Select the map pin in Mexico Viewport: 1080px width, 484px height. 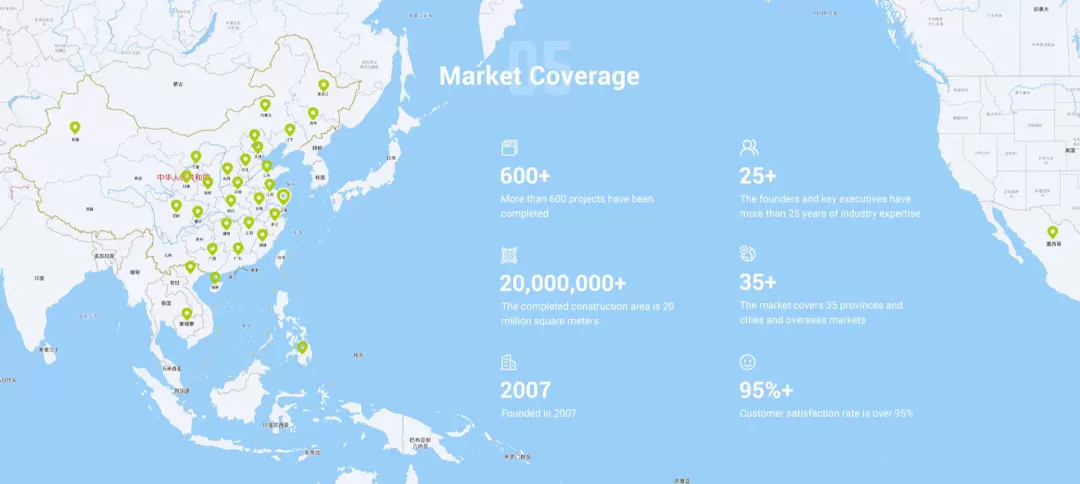click(x=1052, y=232)
